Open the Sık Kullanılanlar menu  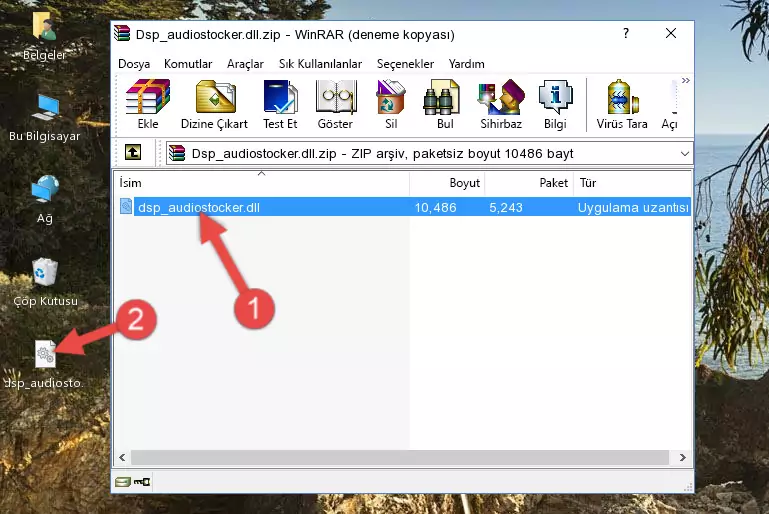click(320, 64)
